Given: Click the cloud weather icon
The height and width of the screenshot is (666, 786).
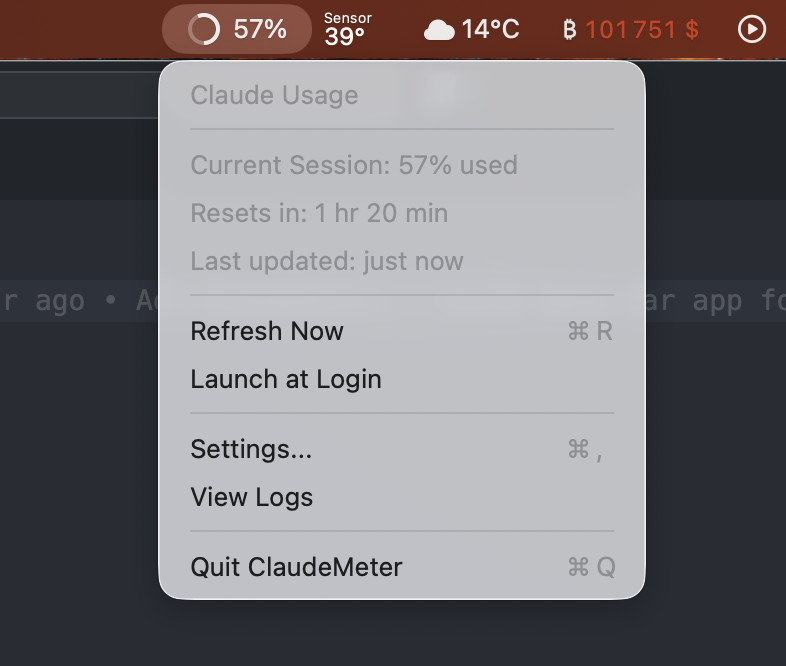Looking at the screenshot, I should coord(439,30).
